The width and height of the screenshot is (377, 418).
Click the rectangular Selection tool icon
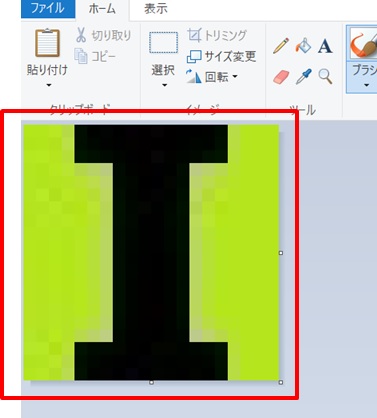(163, 43)
